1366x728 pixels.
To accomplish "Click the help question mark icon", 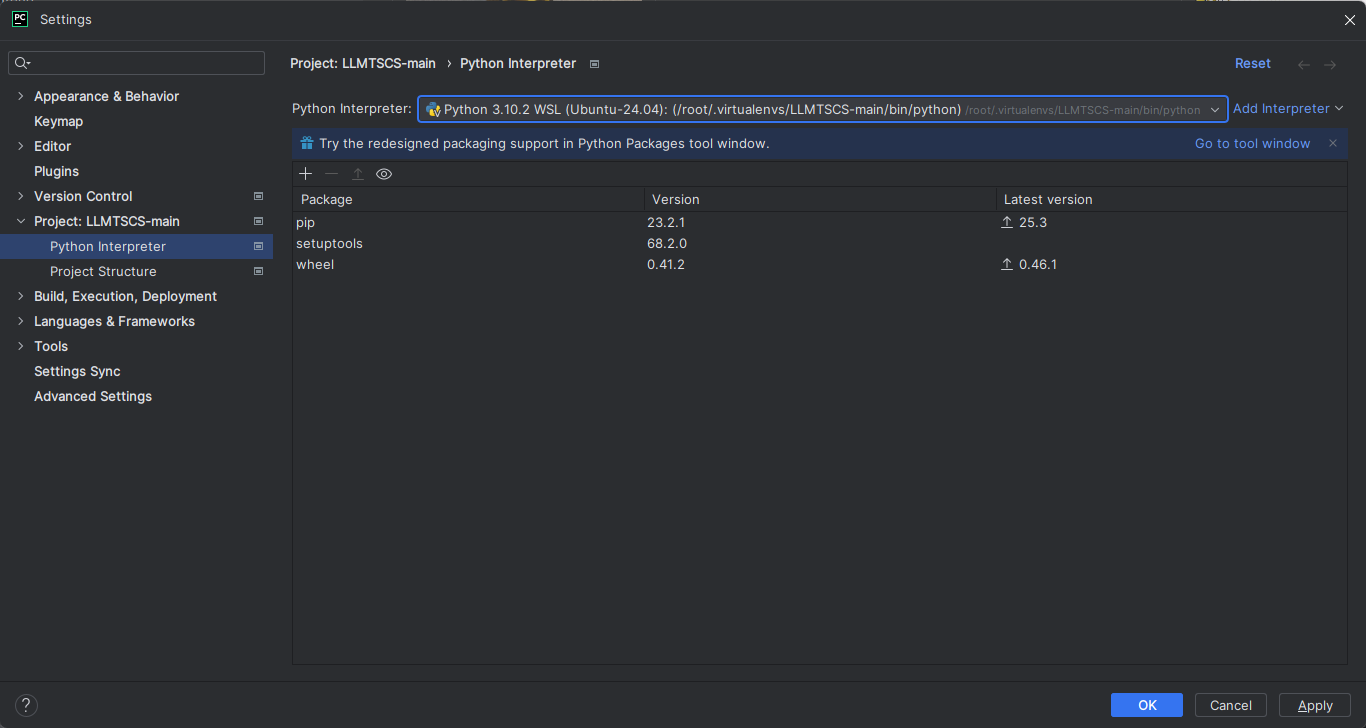I will [x=27, y=705].
